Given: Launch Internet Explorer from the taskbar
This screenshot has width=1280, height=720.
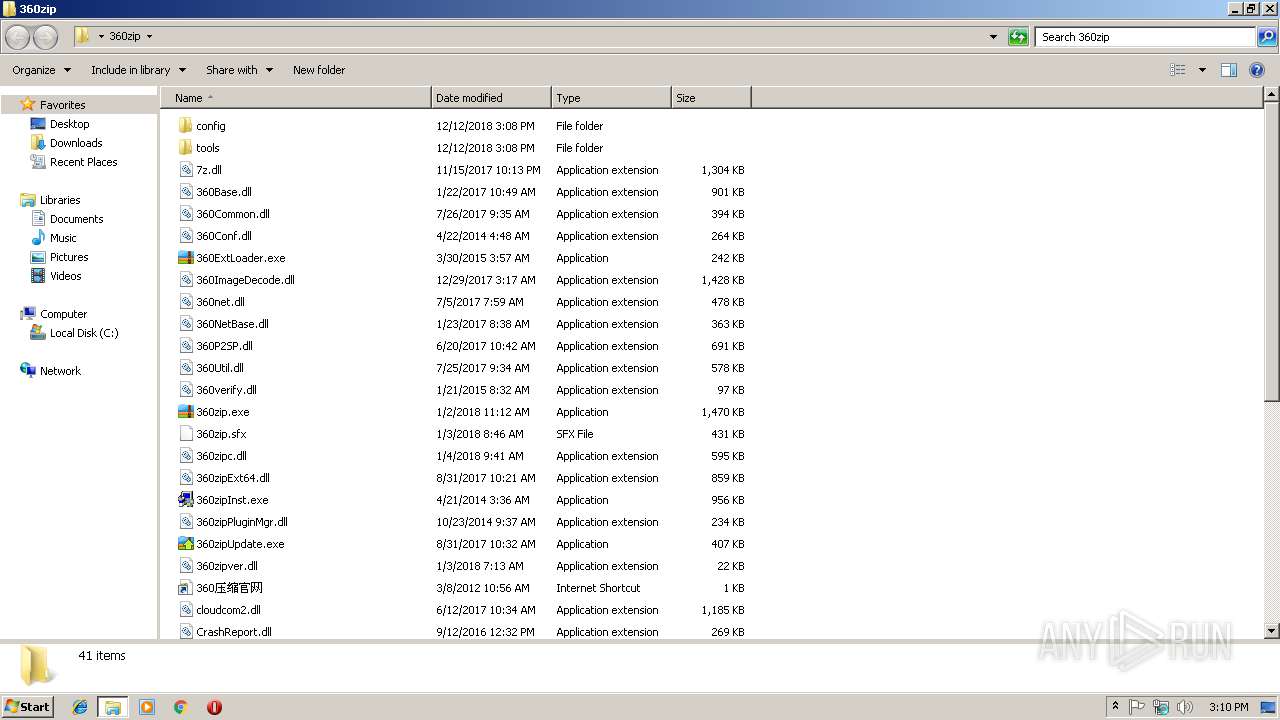Looking at the screenshot, I should point(80,707).
